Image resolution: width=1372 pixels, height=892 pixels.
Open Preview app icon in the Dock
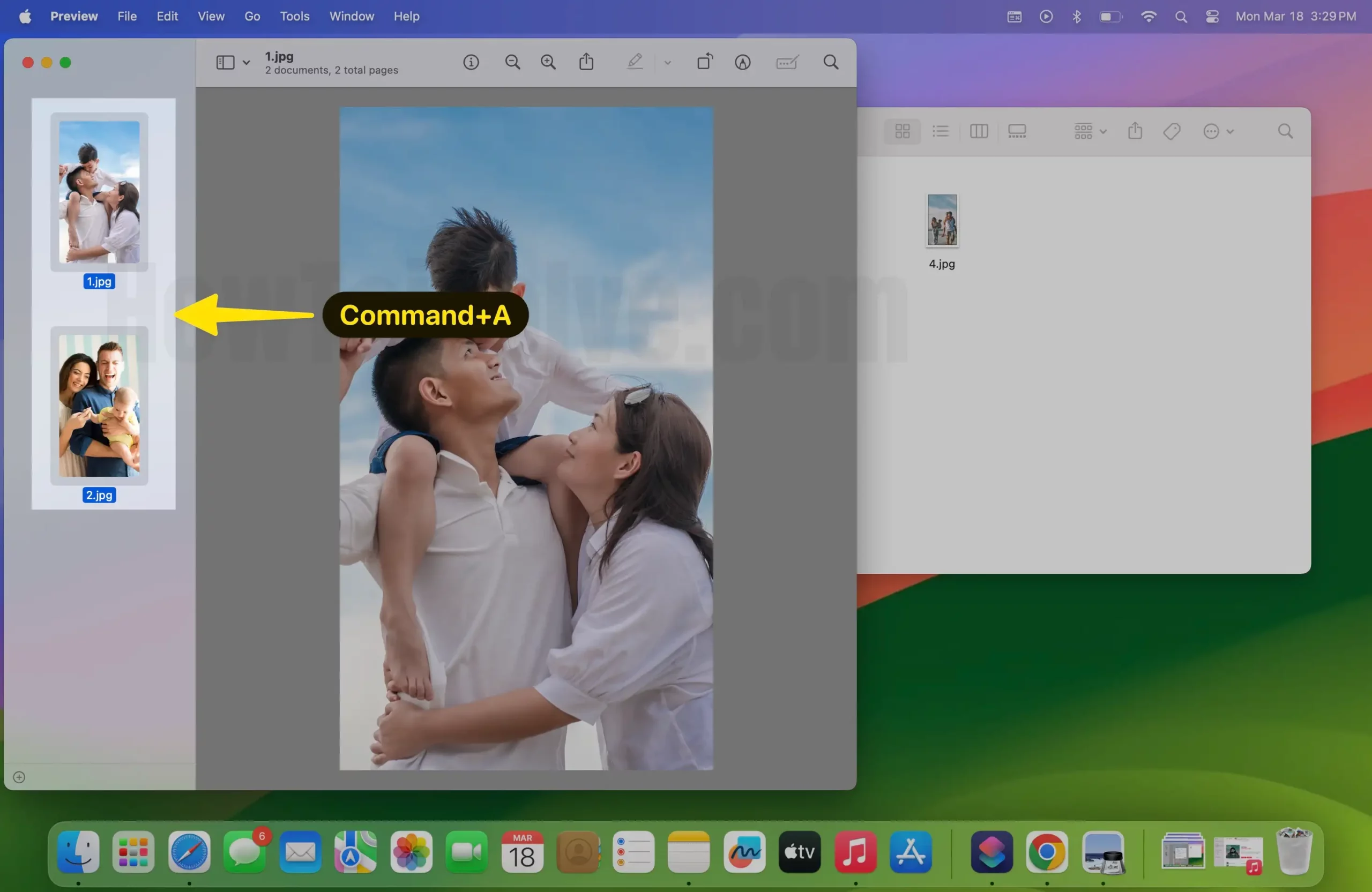coord(1103,852)
